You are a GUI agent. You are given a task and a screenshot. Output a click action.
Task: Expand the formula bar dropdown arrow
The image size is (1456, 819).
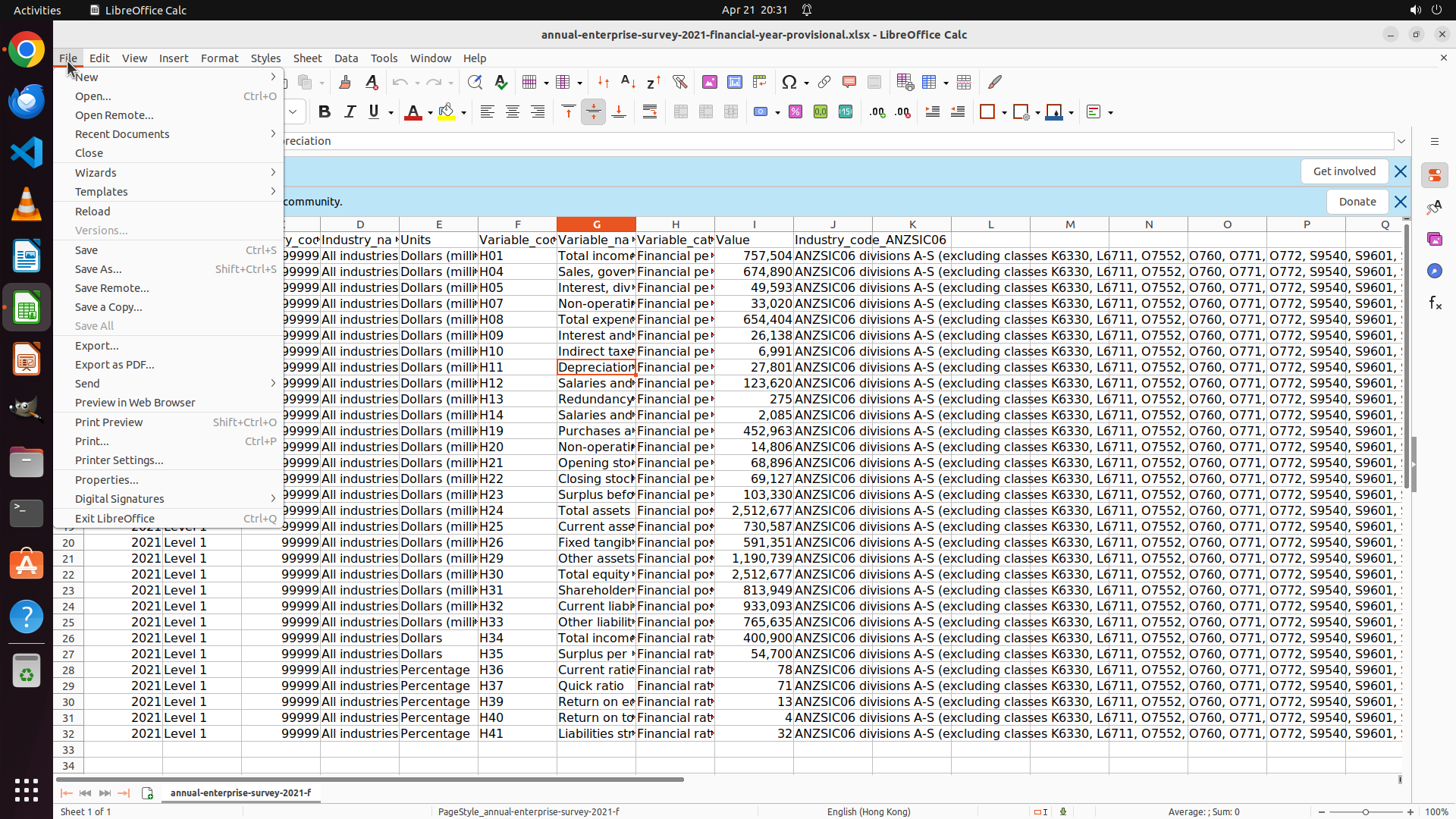[1401, 141]
